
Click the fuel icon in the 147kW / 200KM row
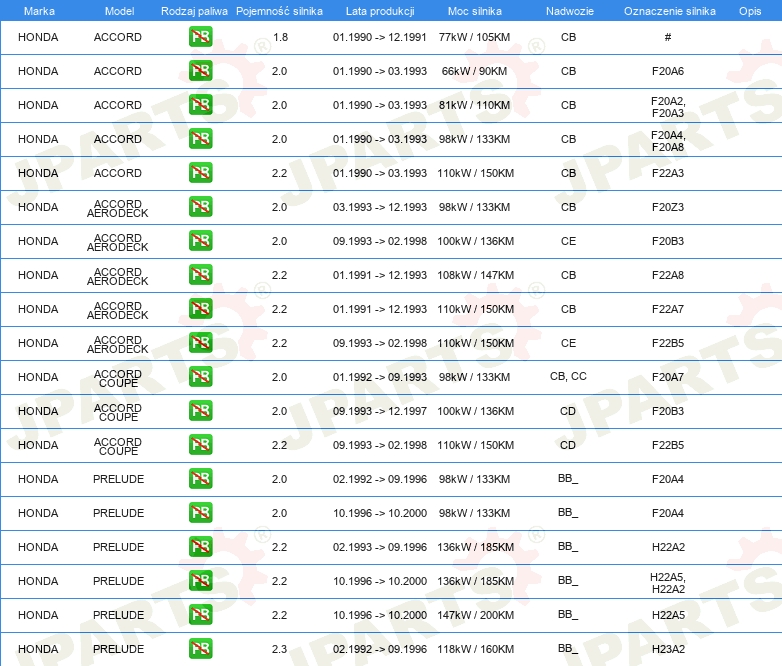click(200, 614)
